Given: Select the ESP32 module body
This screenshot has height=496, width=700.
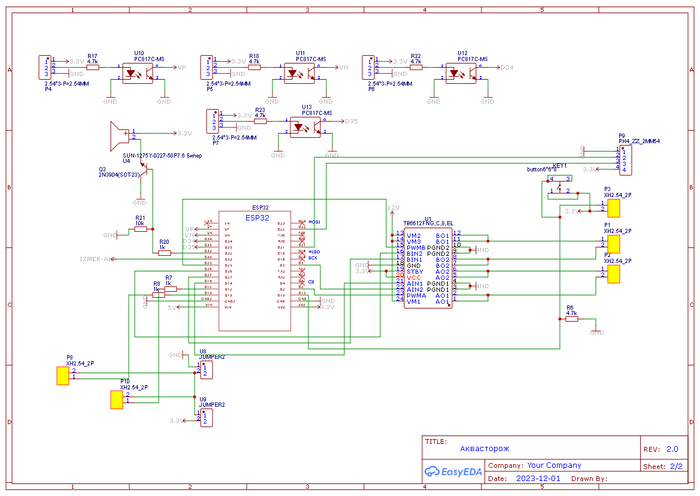Looking at the screenshot, I should 254,271.
